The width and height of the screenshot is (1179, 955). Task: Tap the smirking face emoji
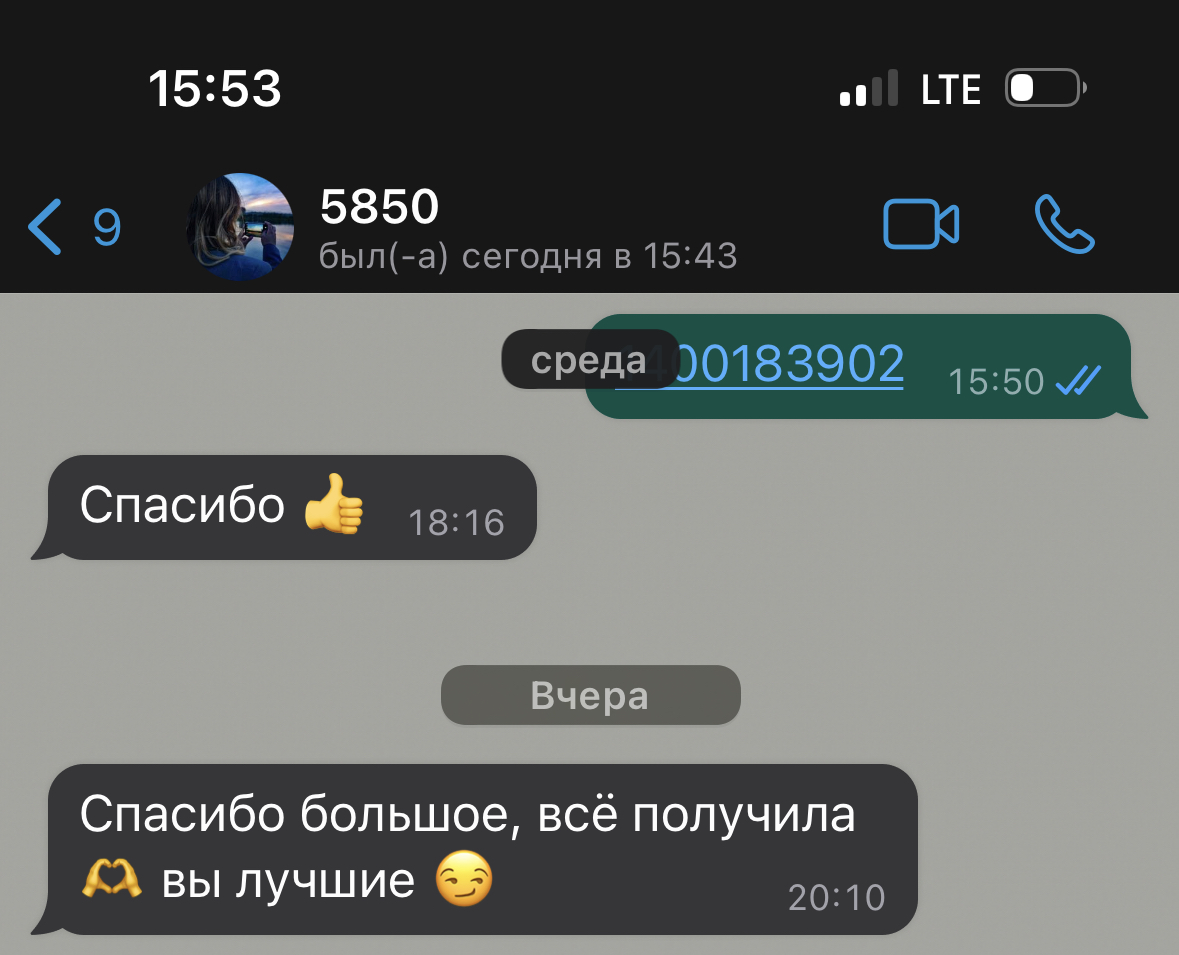point(465,878)
